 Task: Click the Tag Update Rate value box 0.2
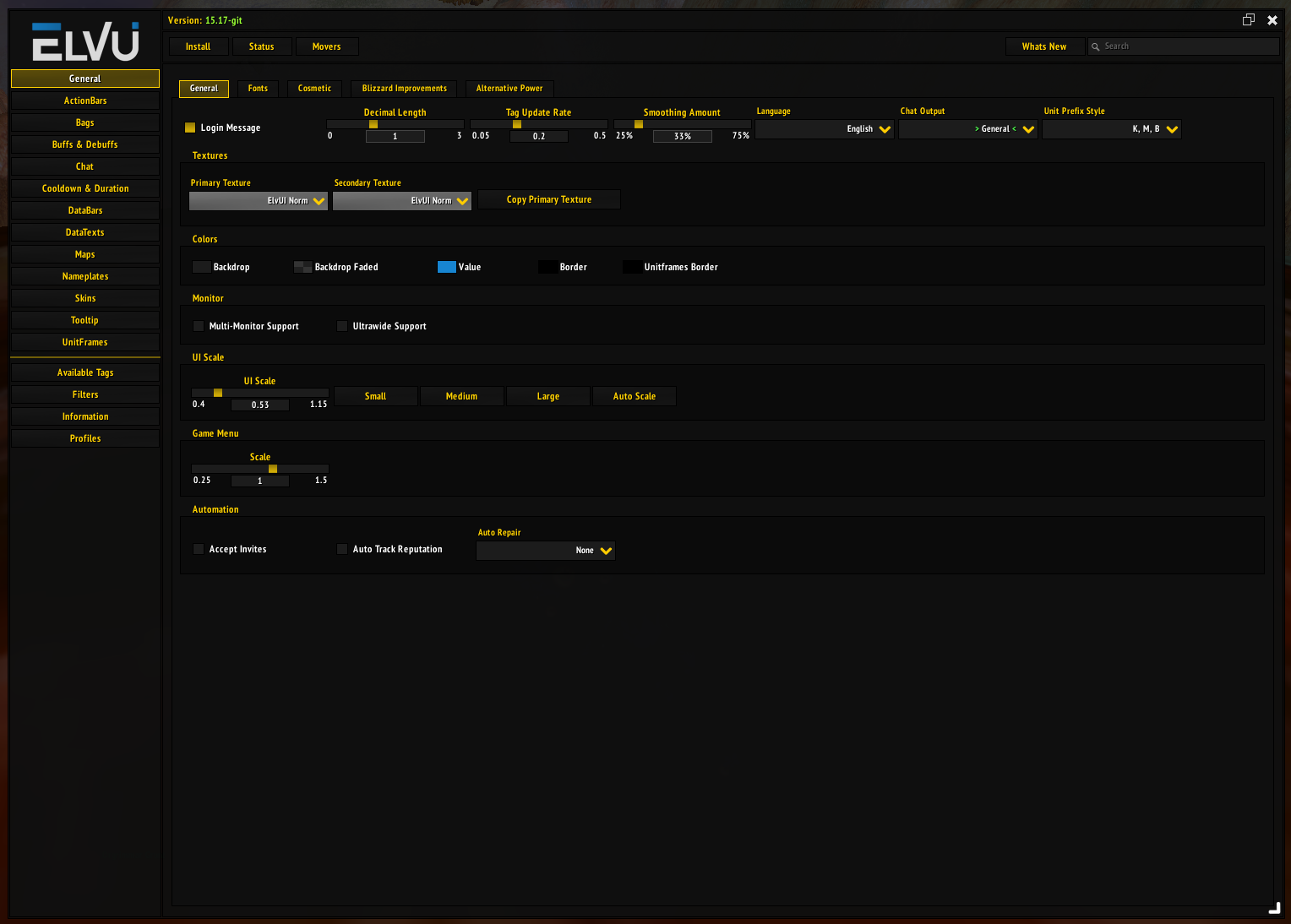coord(539,137)
